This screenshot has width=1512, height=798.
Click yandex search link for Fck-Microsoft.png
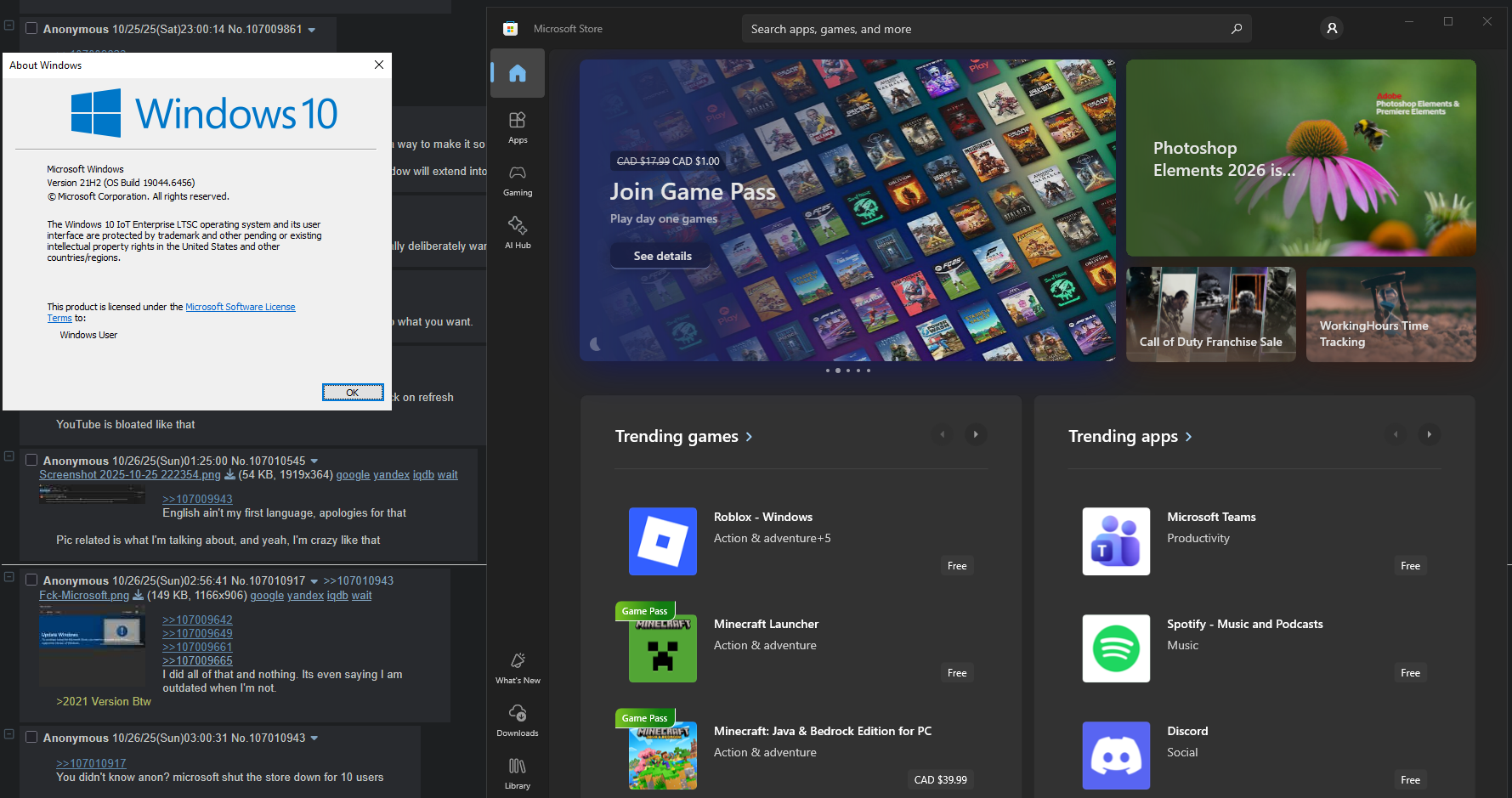click(x=305, y=596)
